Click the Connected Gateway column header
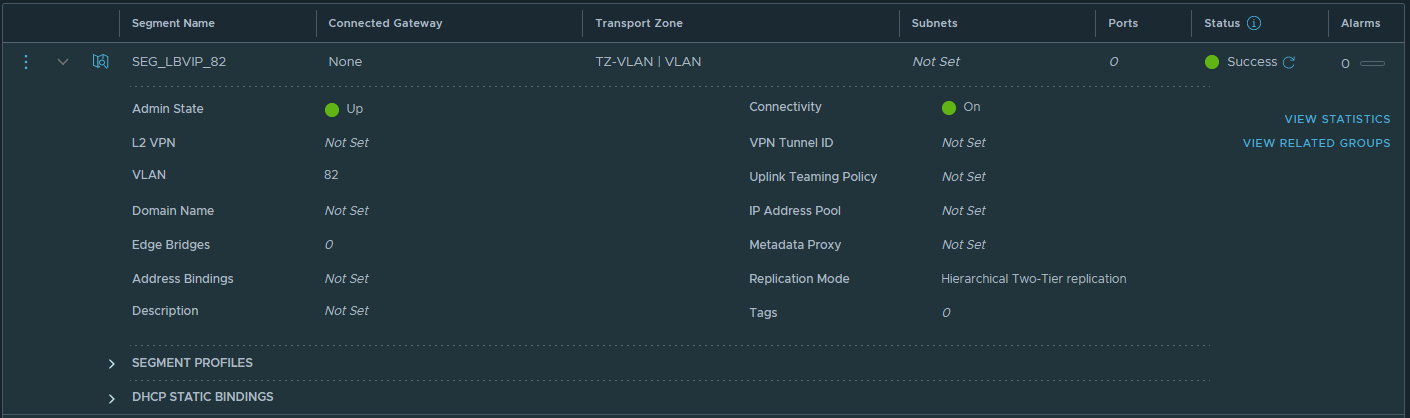 (x=385, y=23)
